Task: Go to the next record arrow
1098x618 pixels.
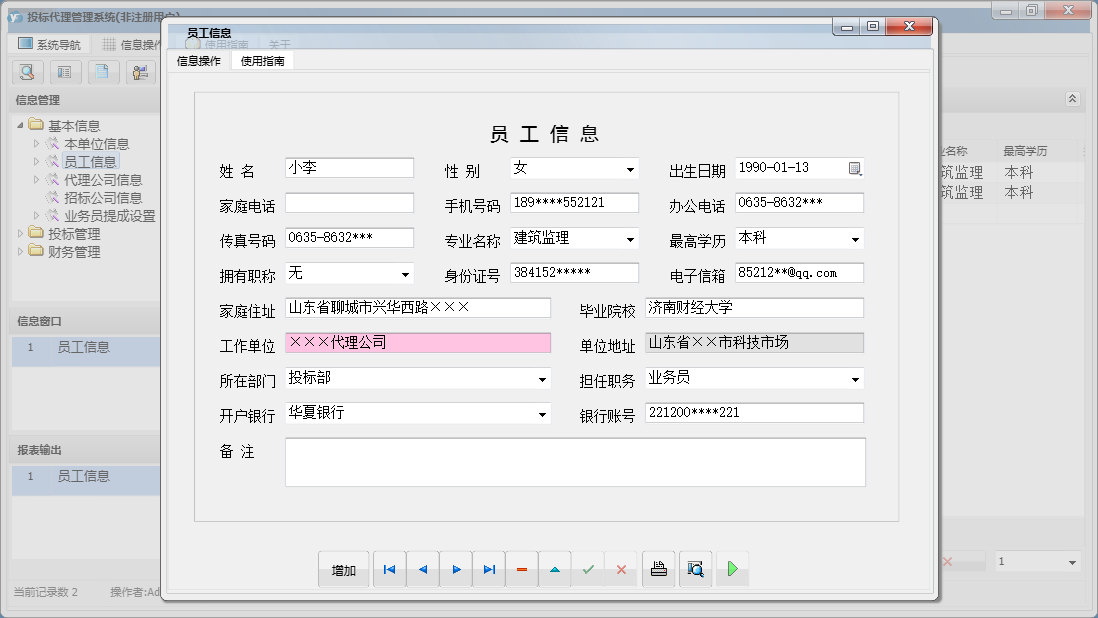Action: coord(456,570)
